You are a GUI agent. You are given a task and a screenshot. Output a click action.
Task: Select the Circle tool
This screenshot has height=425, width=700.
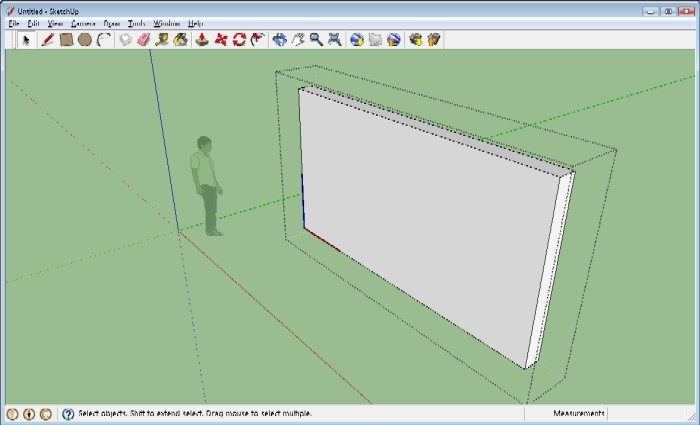85,40
